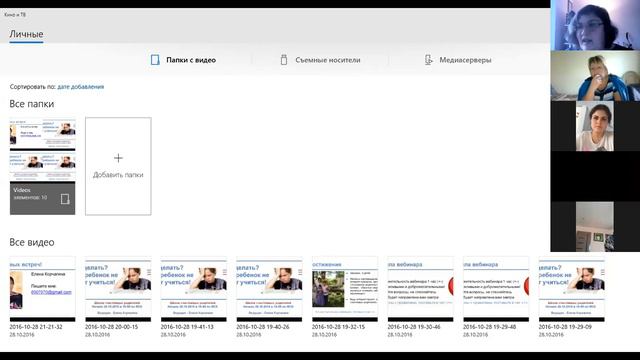Viewport: 640px width, 360px height.
Task: Open video 2016-10-28 19-40-26 thumbnail
Action: 269,289
